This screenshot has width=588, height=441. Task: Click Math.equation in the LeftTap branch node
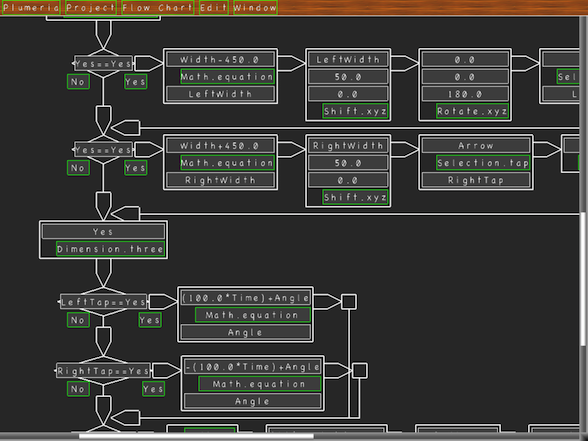252,315
